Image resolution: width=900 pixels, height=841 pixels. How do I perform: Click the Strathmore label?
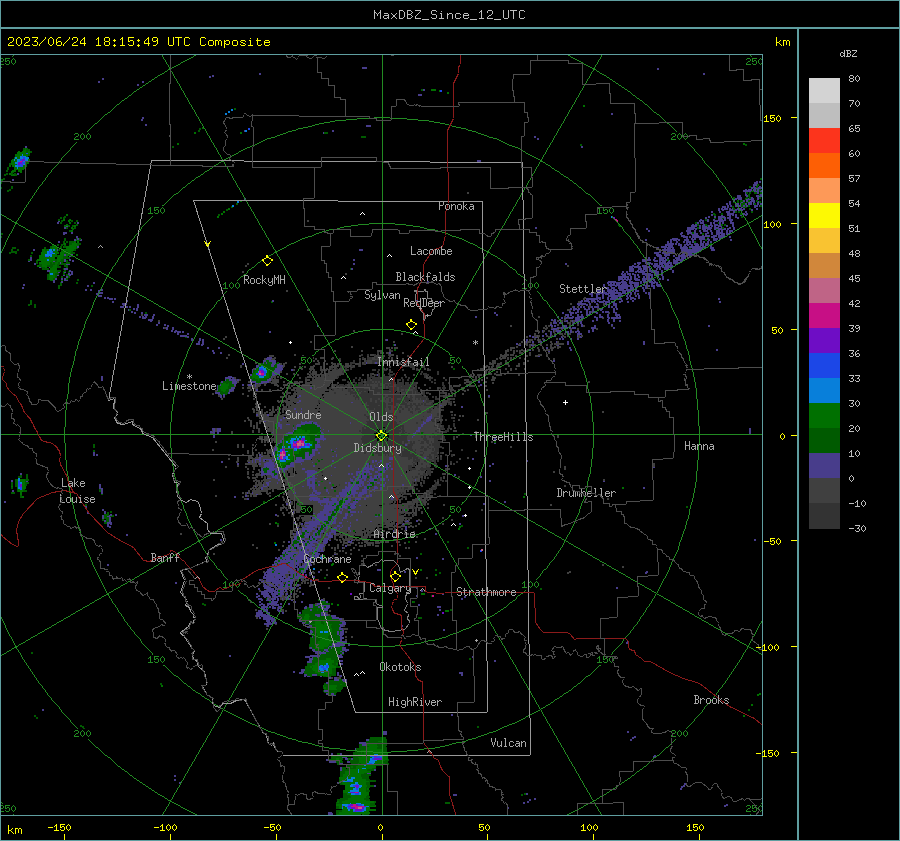coord(486,592)
